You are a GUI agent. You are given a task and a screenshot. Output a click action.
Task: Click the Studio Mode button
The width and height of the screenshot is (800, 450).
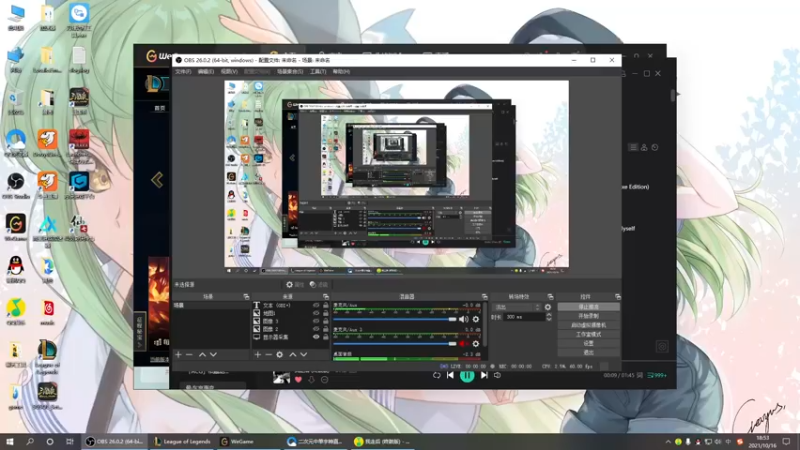(588, 334)
